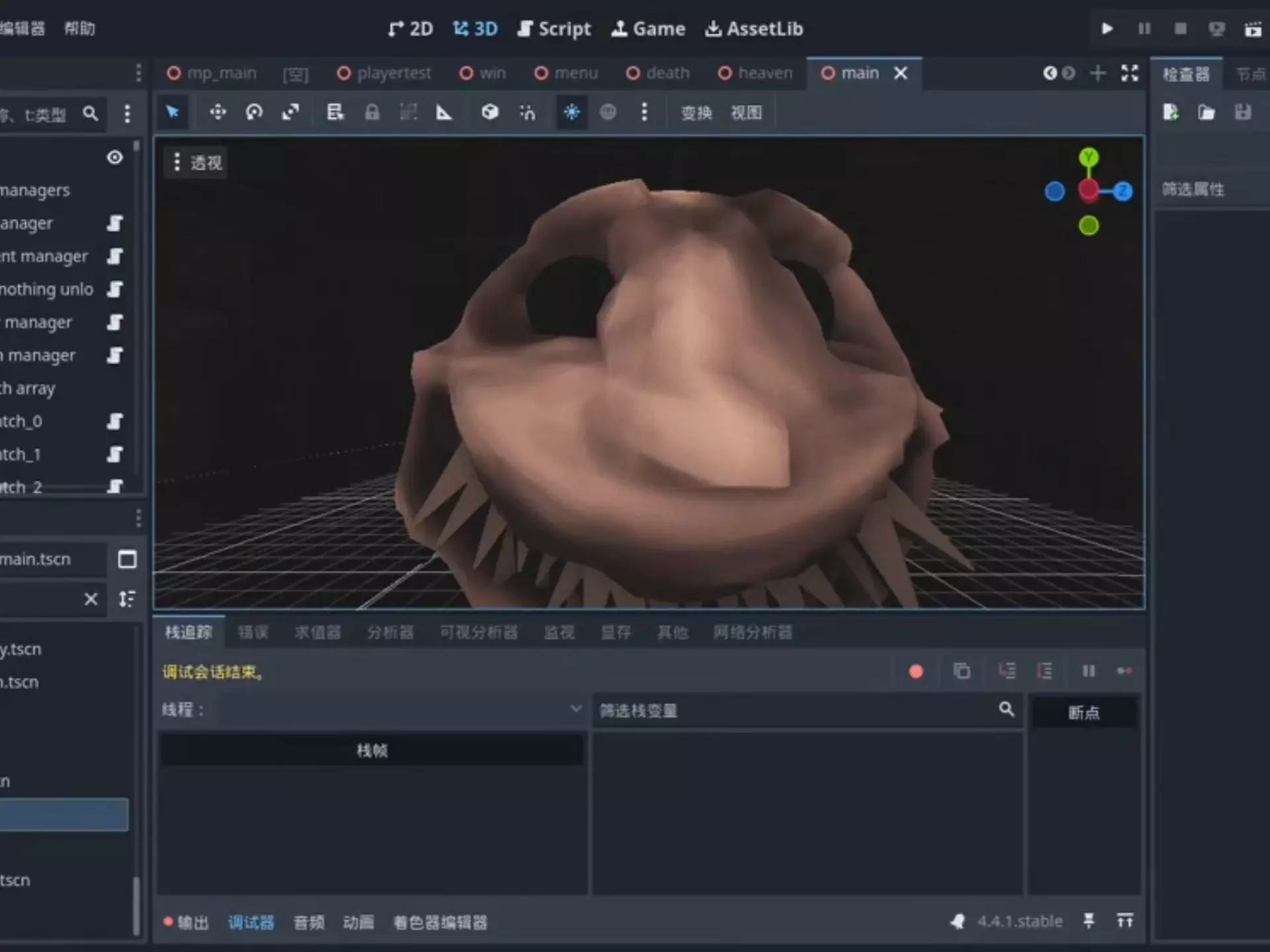The width and height of the screenshot is (1270, 952).
Task: Toggle sun preview lighting in viewport toolbar
Action: pos(571,112)
